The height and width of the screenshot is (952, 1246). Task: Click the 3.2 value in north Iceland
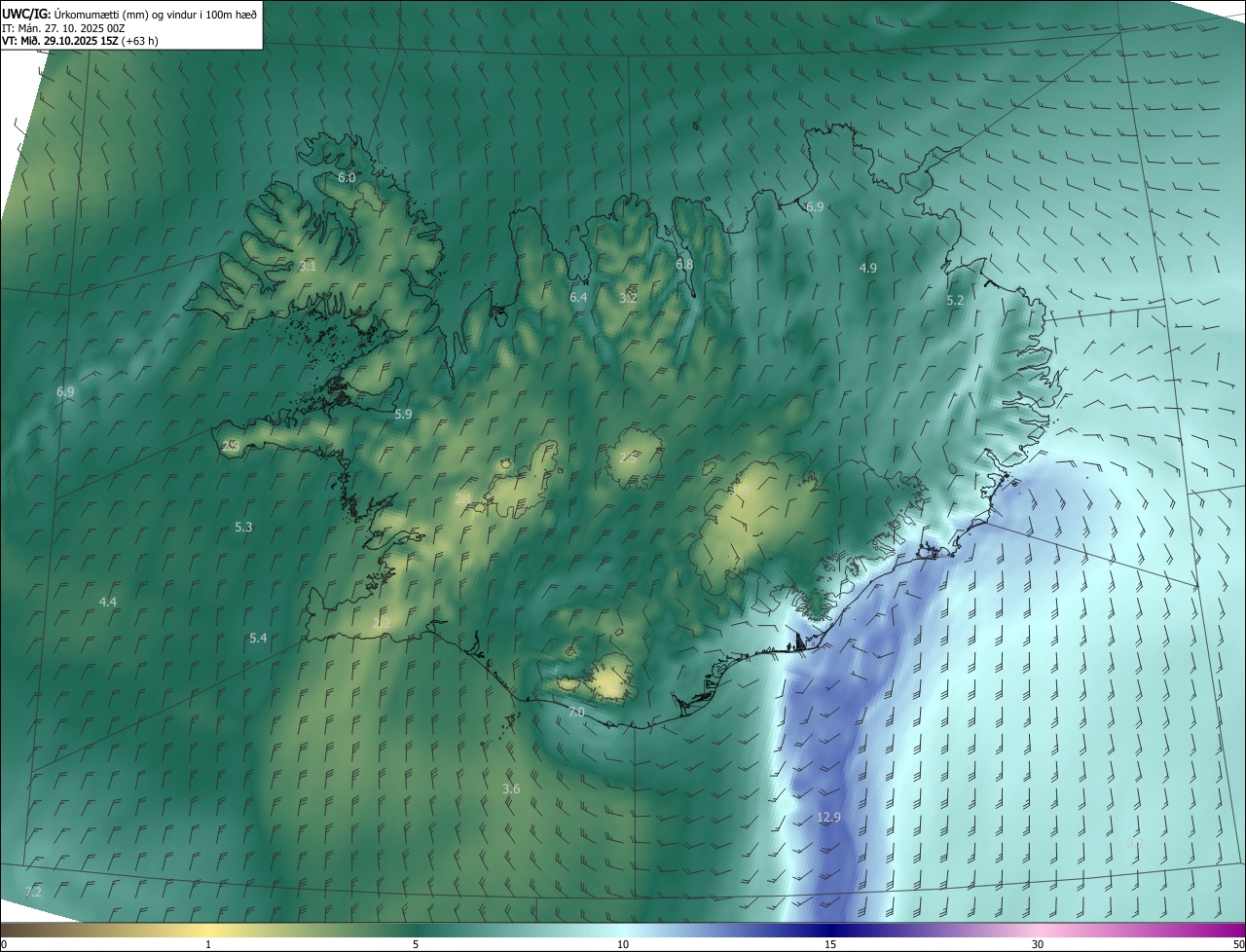pos(628,297)
